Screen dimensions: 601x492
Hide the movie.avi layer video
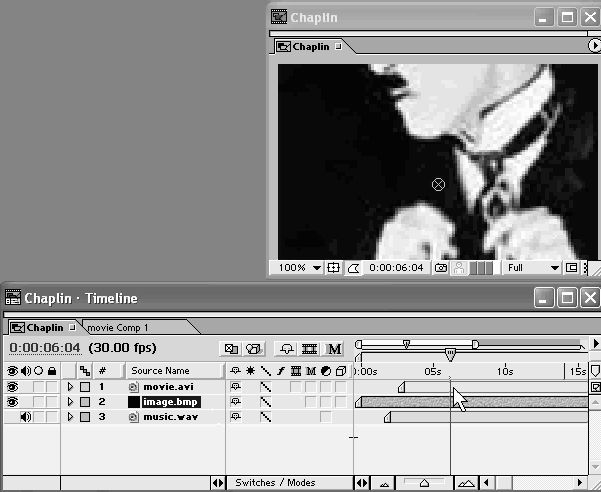(x=13, y=387)
